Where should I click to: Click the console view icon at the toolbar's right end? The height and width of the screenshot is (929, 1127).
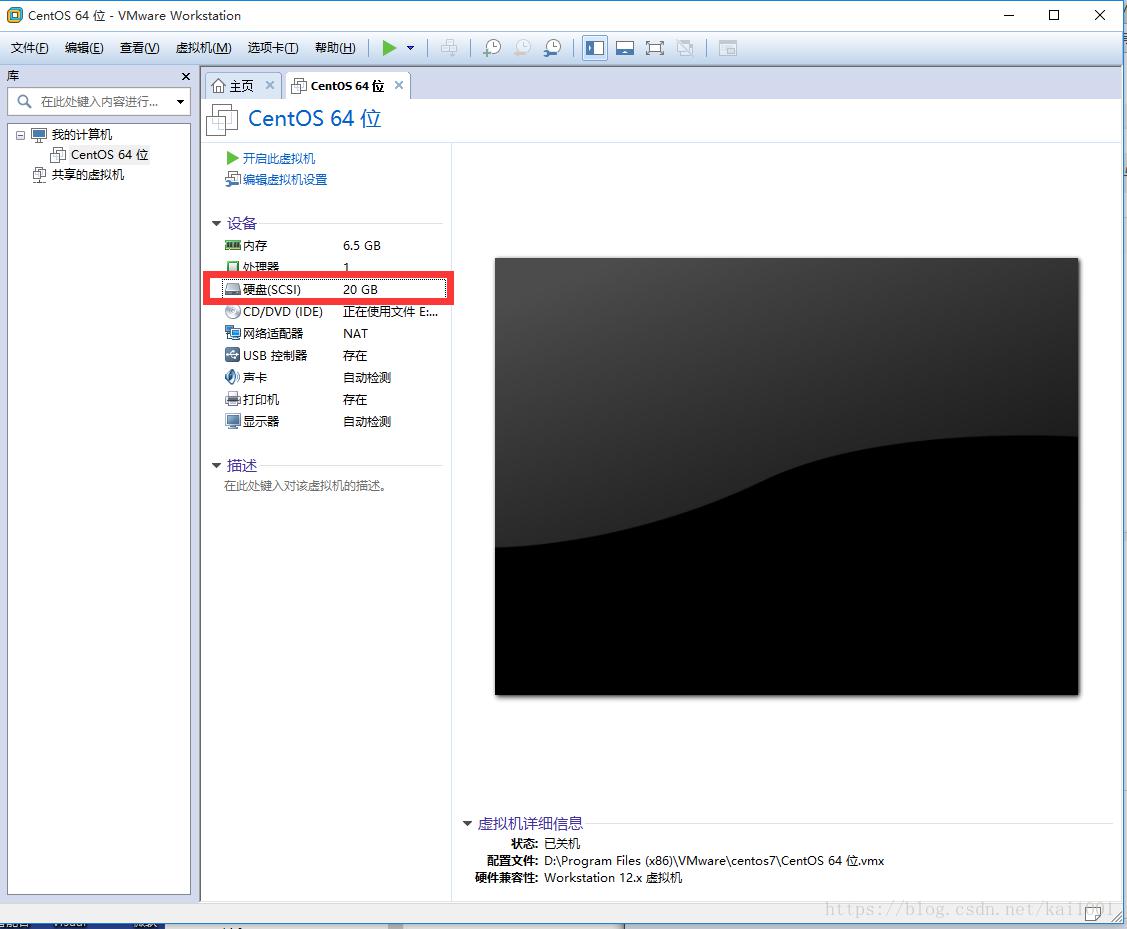[728, 48]
